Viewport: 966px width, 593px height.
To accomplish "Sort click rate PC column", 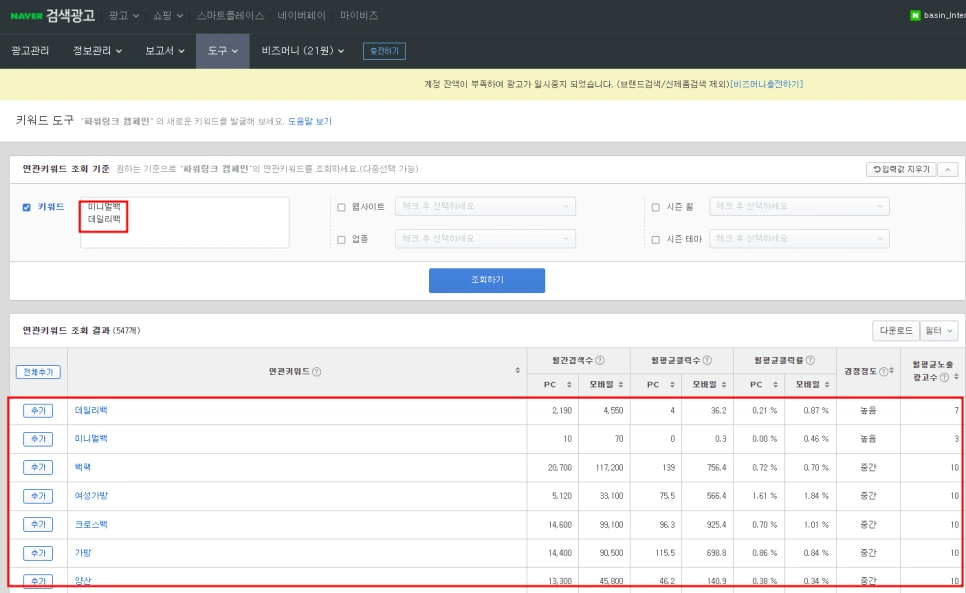I will coord(775,384).
